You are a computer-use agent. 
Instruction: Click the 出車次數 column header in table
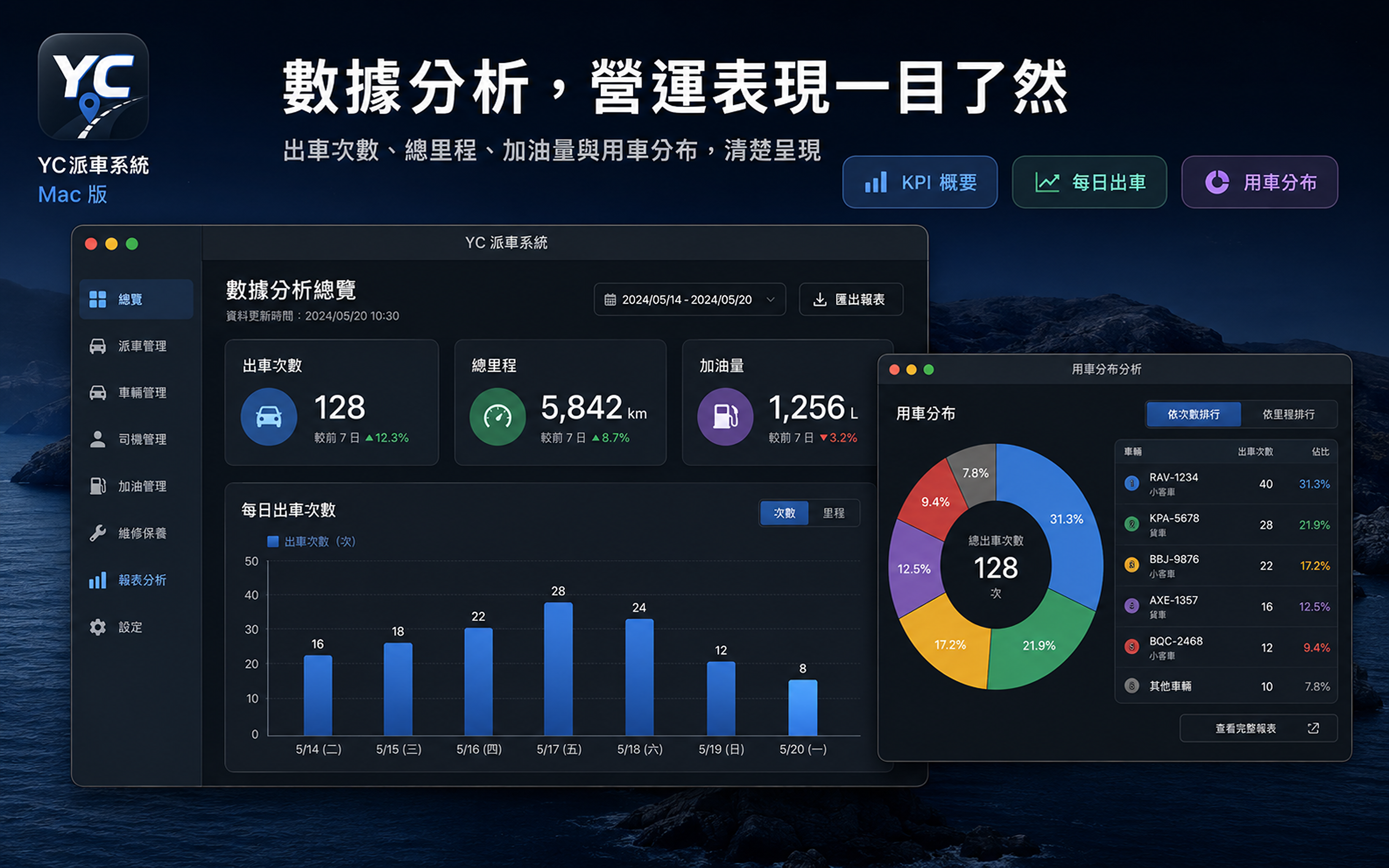1255,451
